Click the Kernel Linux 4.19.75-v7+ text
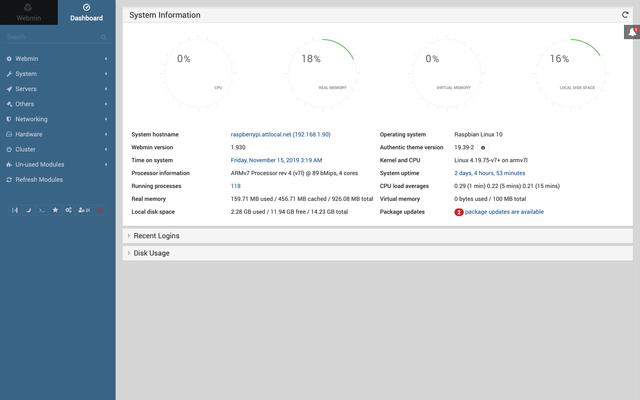 pos(491,160)
